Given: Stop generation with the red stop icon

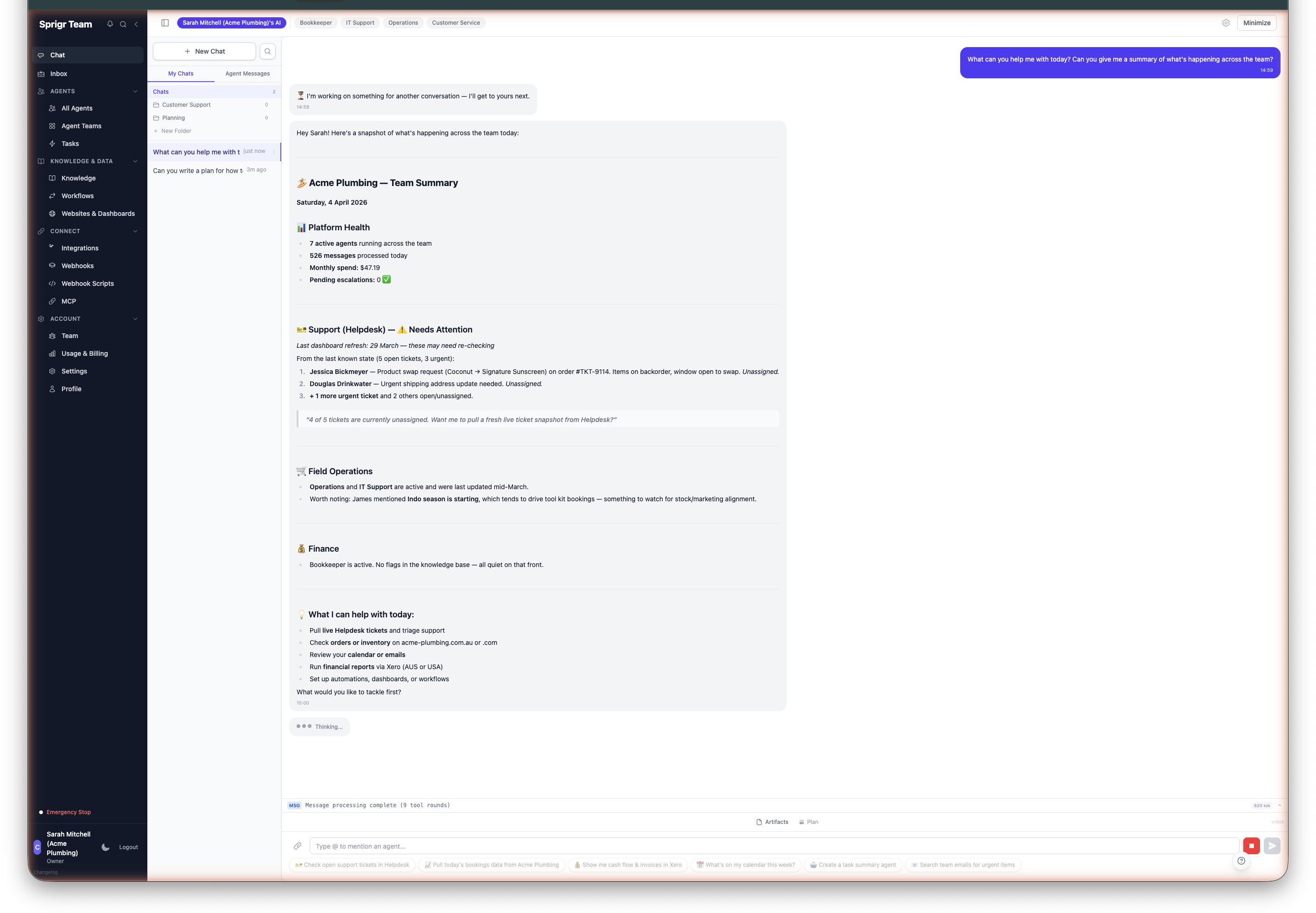Looking at the screenshot, I should pyautogui.click(x=1252, y=845).
